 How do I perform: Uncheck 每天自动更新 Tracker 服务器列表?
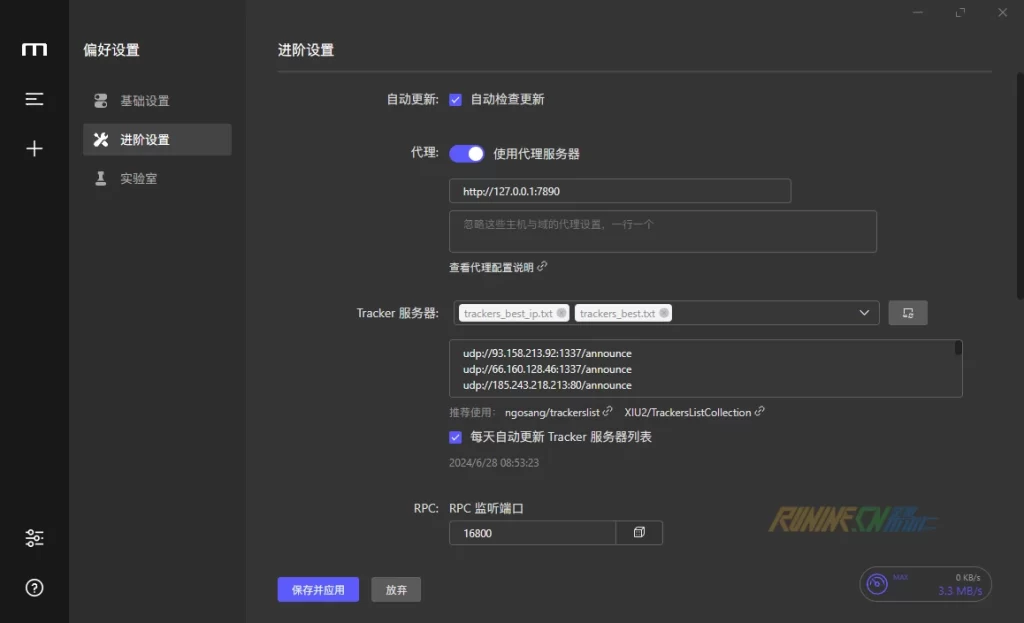coord(455,437)
